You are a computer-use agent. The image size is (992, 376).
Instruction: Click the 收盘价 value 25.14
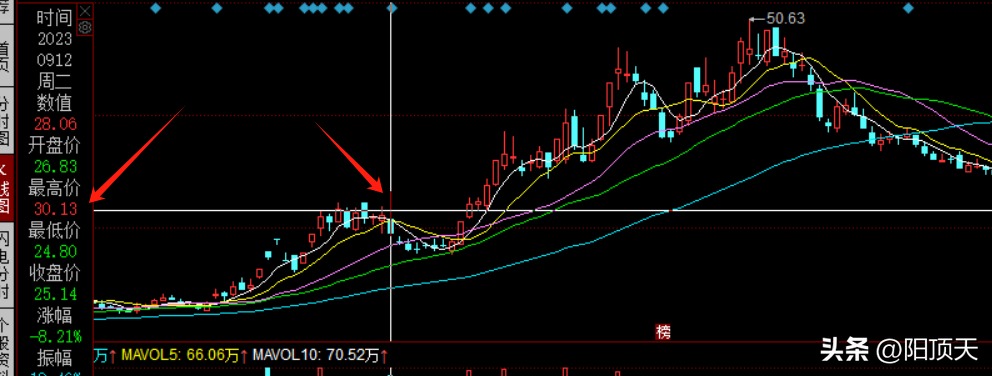click(56, 294)
